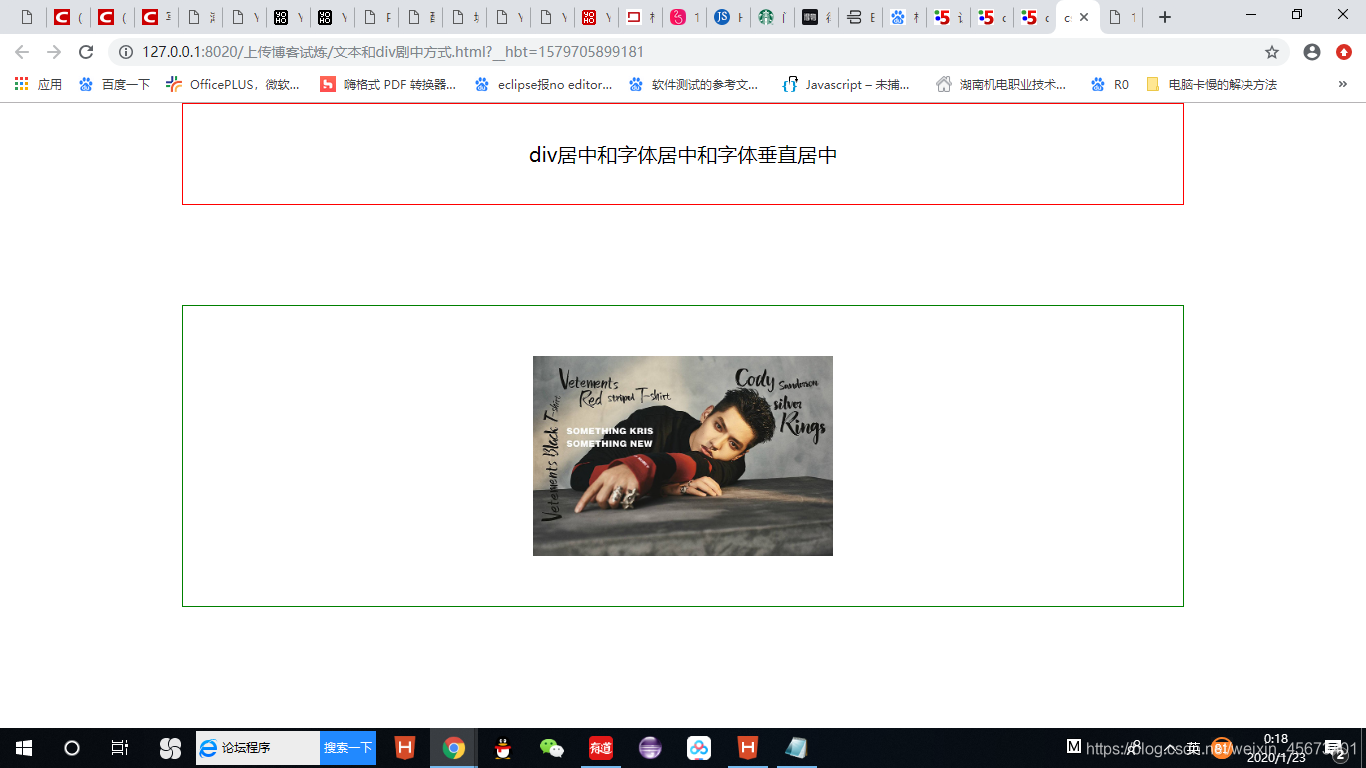
Task: Go back to the previous page
Action: [22, 52]
